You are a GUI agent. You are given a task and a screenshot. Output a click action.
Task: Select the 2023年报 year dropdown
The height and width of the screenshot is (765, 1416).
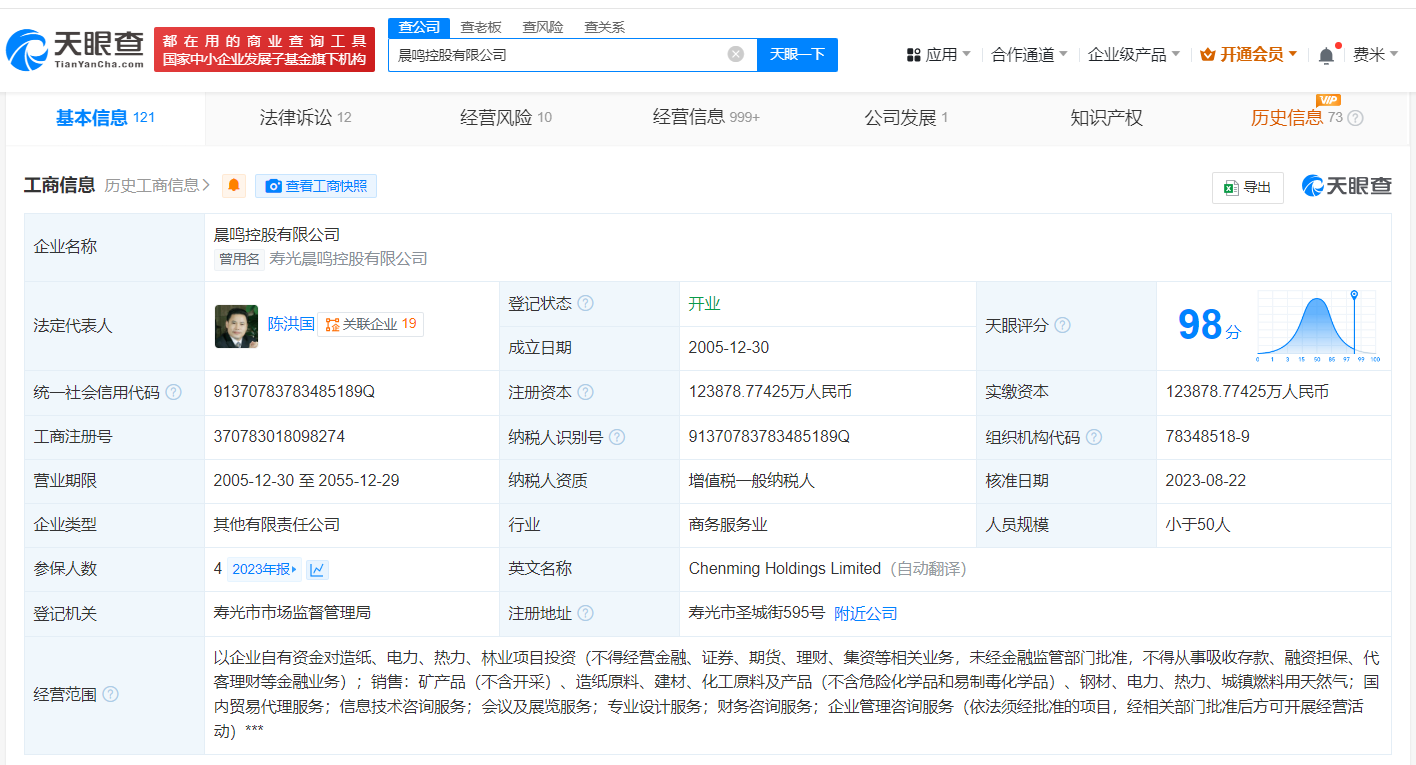pyautogui.click(x=264, y=569)
